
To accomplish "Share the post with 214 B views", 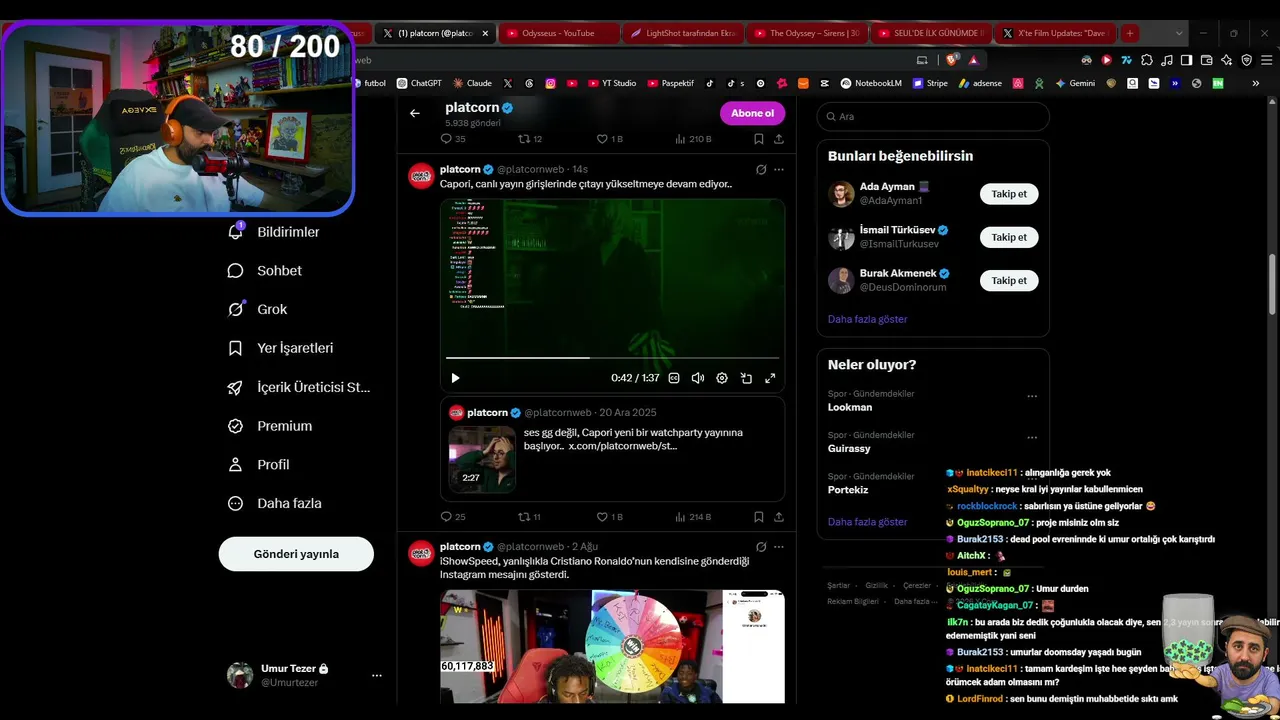I will [778, 517].
